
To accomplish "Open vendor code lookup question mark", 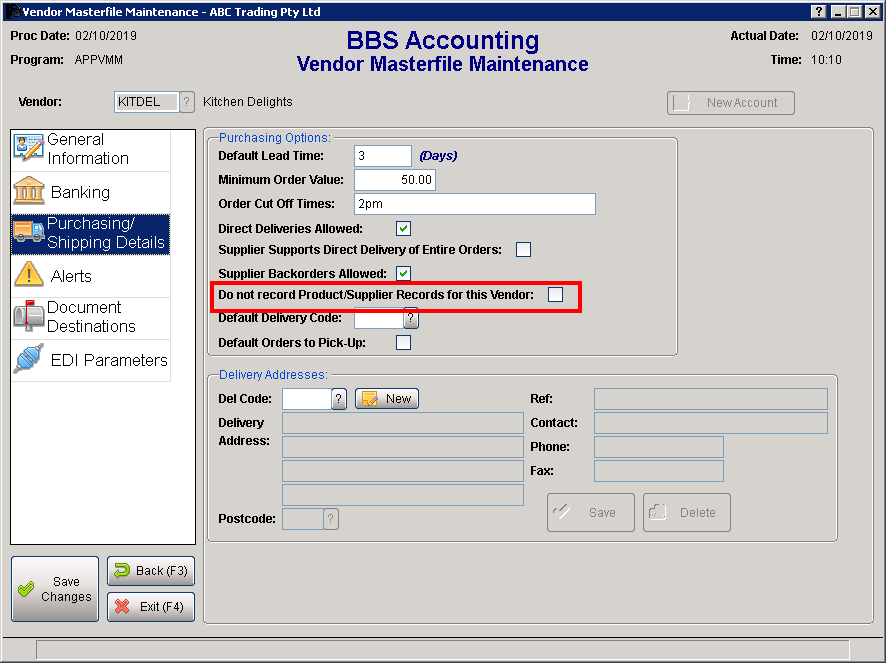I will pyautogui.click(x=187, y=102).
